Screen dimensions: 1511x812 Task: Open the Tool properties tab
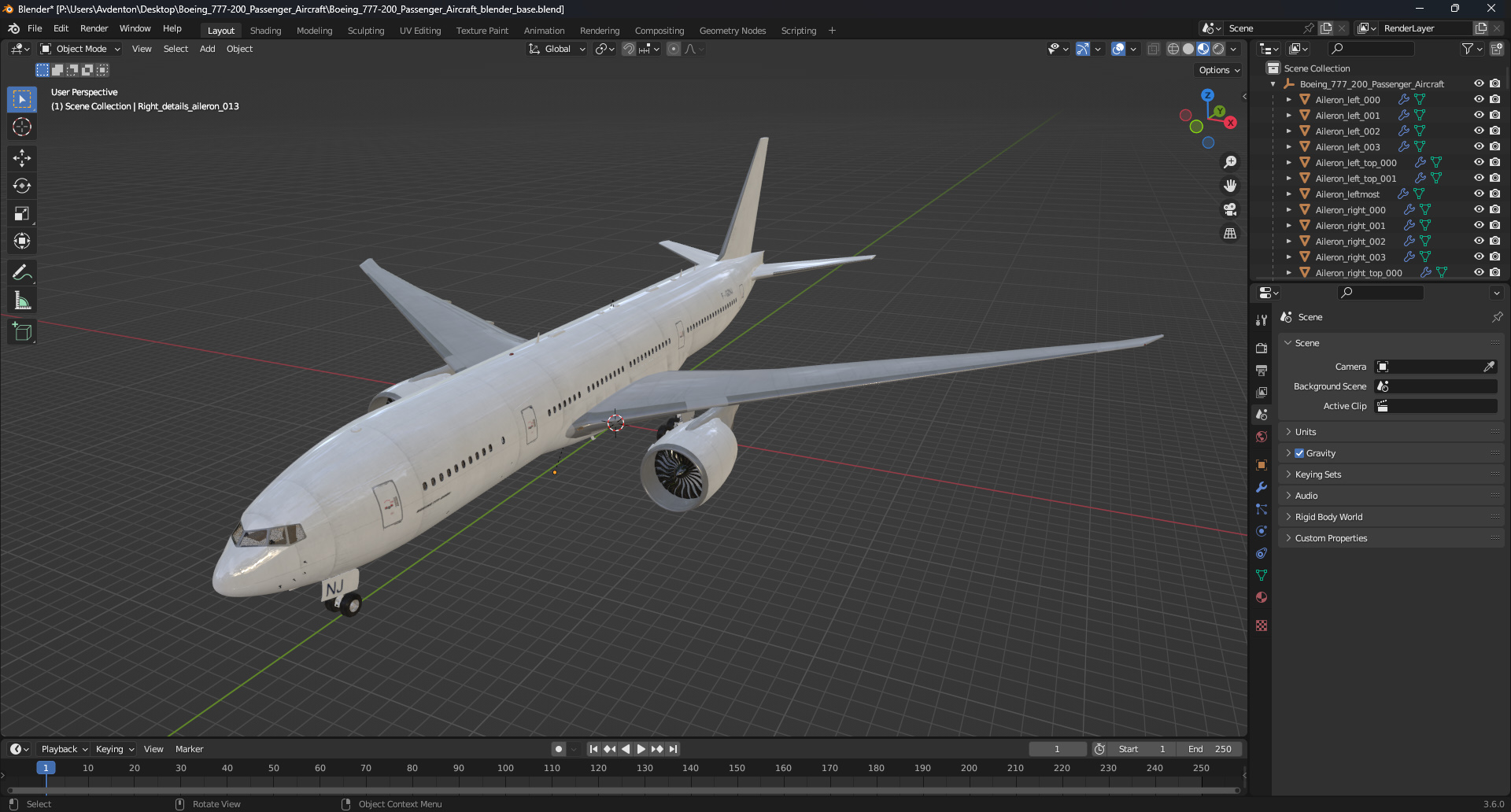click(x=1262, y=320)
